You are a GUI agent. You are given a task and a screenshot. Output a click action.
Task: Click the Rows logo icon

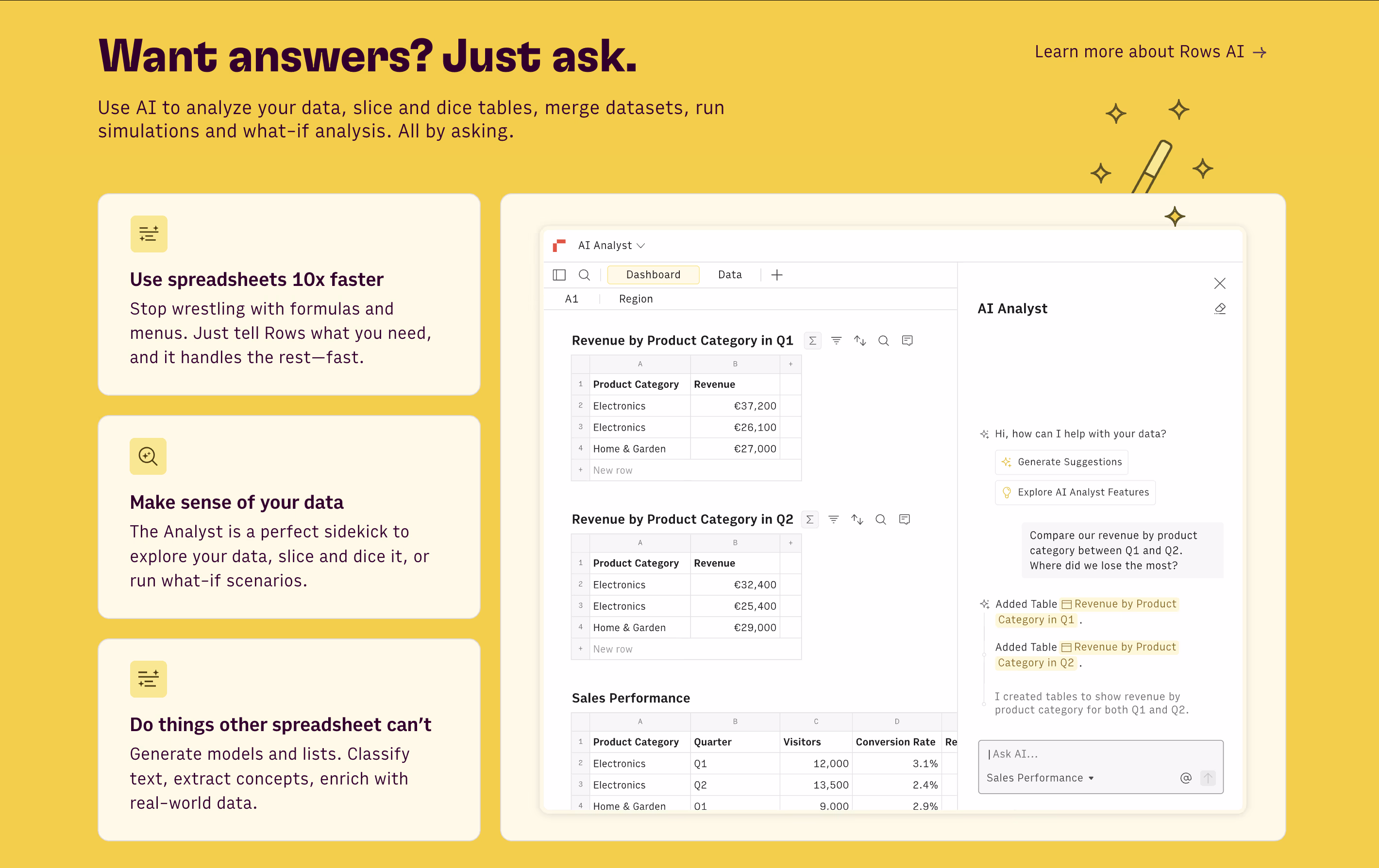pos(559,246)
